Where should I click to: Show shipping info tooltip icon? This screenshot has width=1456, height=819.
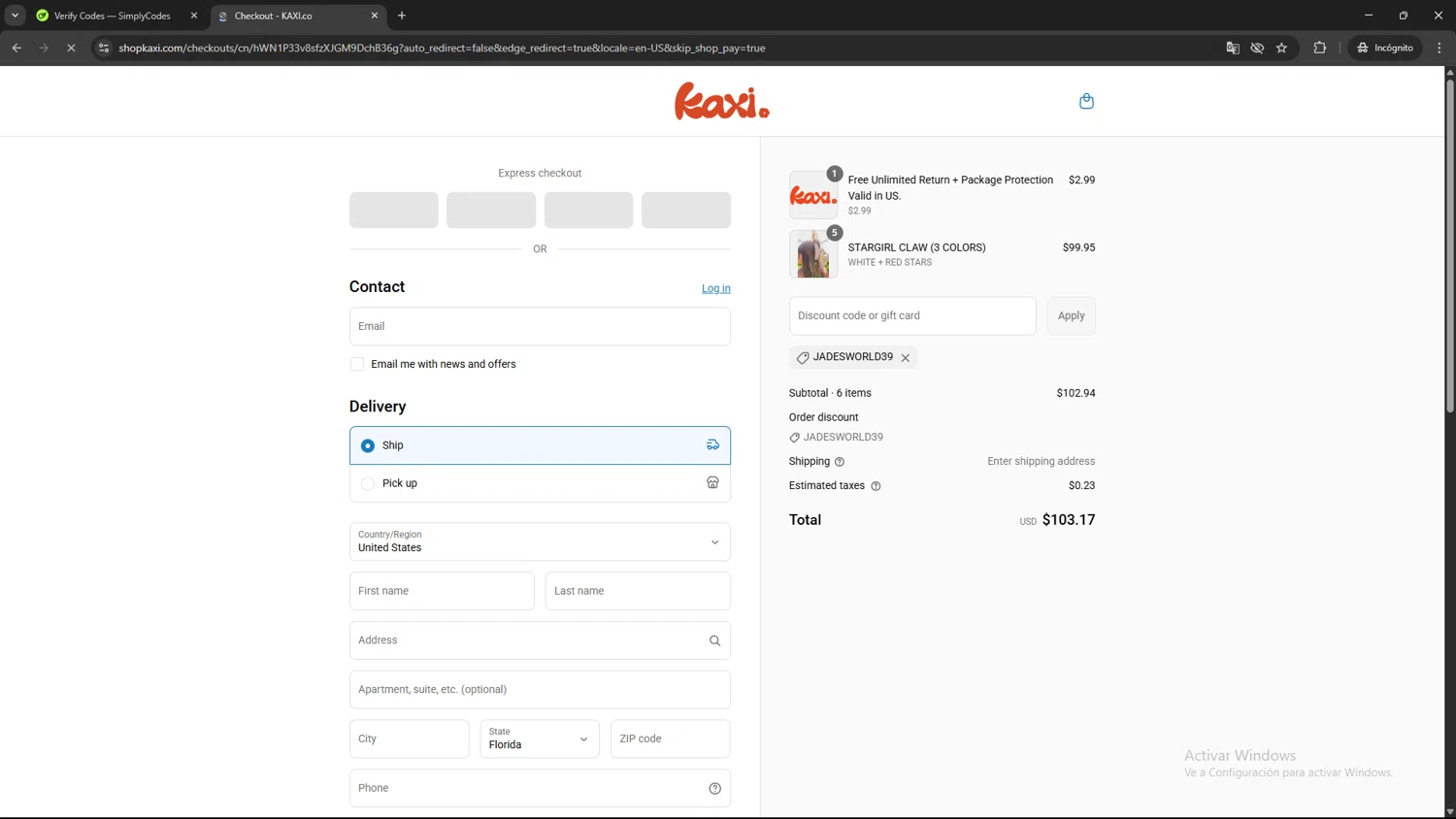[x=840, y=462]
